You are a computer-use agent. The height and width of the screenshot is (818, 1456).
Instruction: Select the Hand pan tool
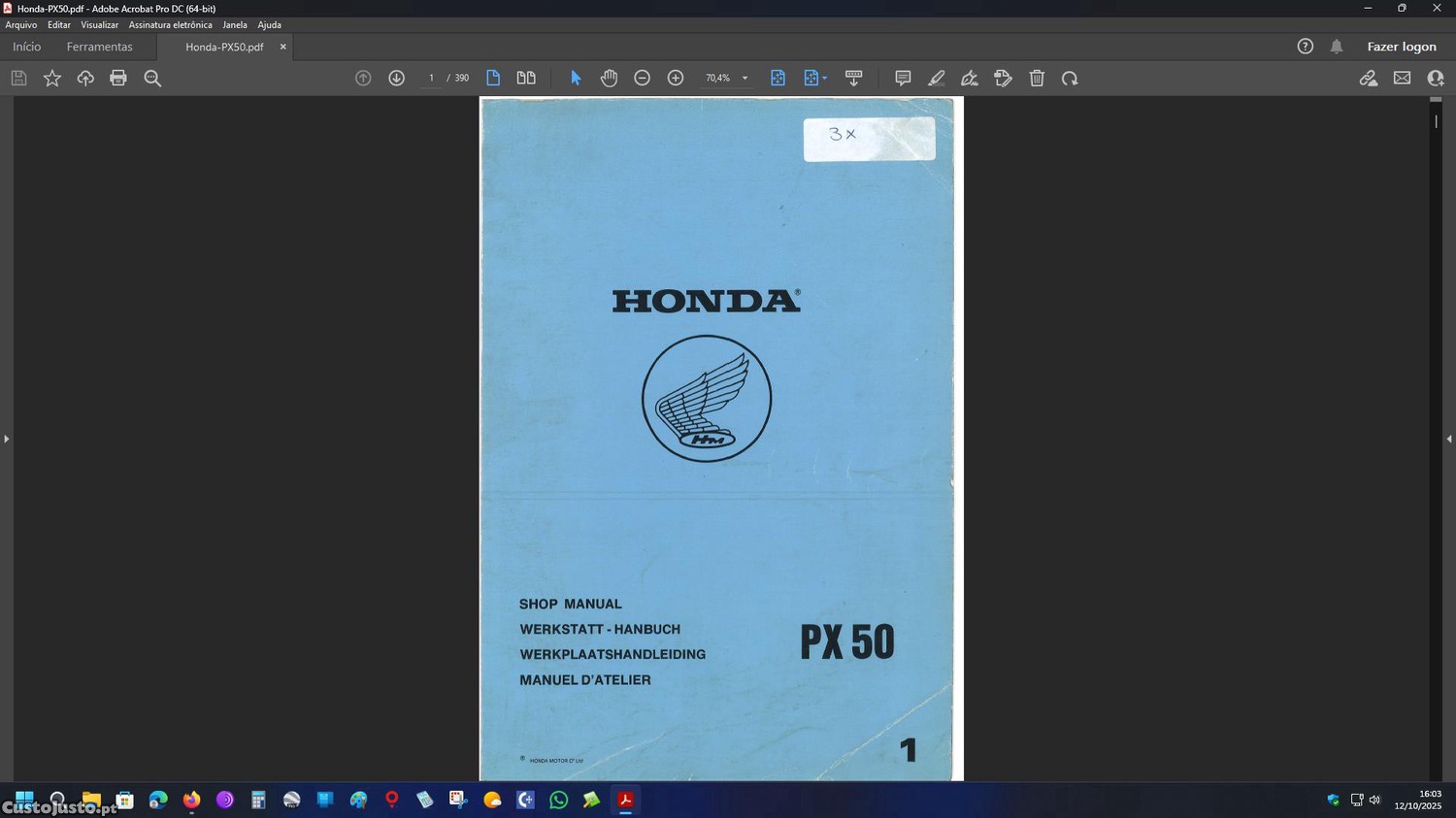pos(609,79)
